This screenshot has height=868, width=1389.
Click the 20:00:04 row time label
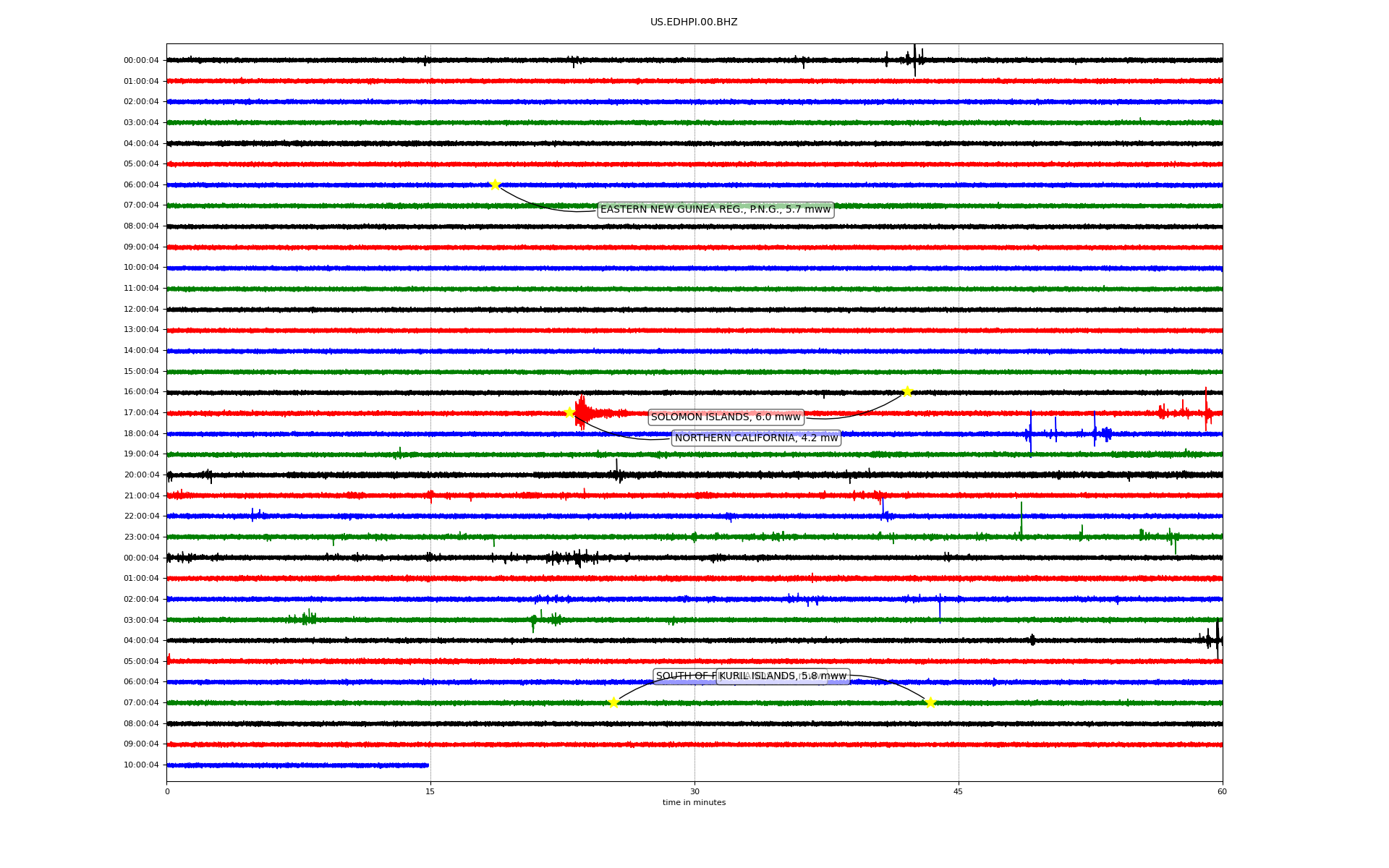(141, 475)
